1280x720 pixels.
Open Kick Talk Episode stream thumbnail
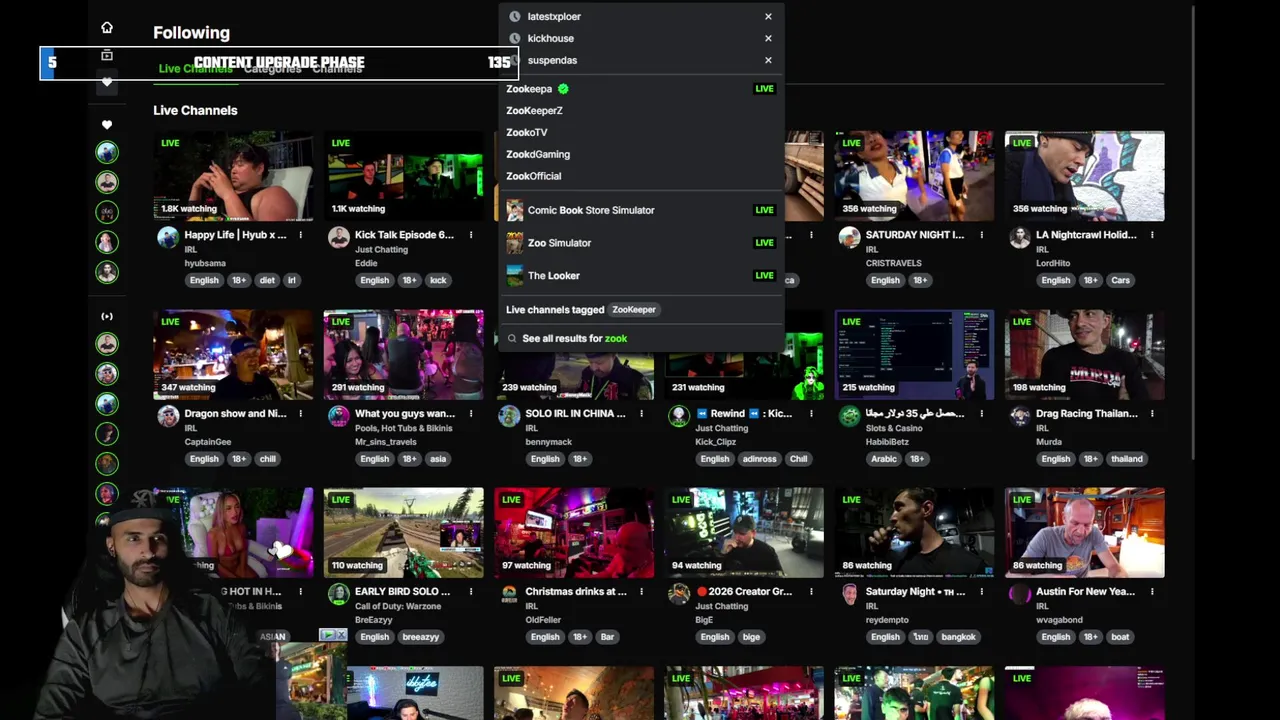tap(403, 176)
